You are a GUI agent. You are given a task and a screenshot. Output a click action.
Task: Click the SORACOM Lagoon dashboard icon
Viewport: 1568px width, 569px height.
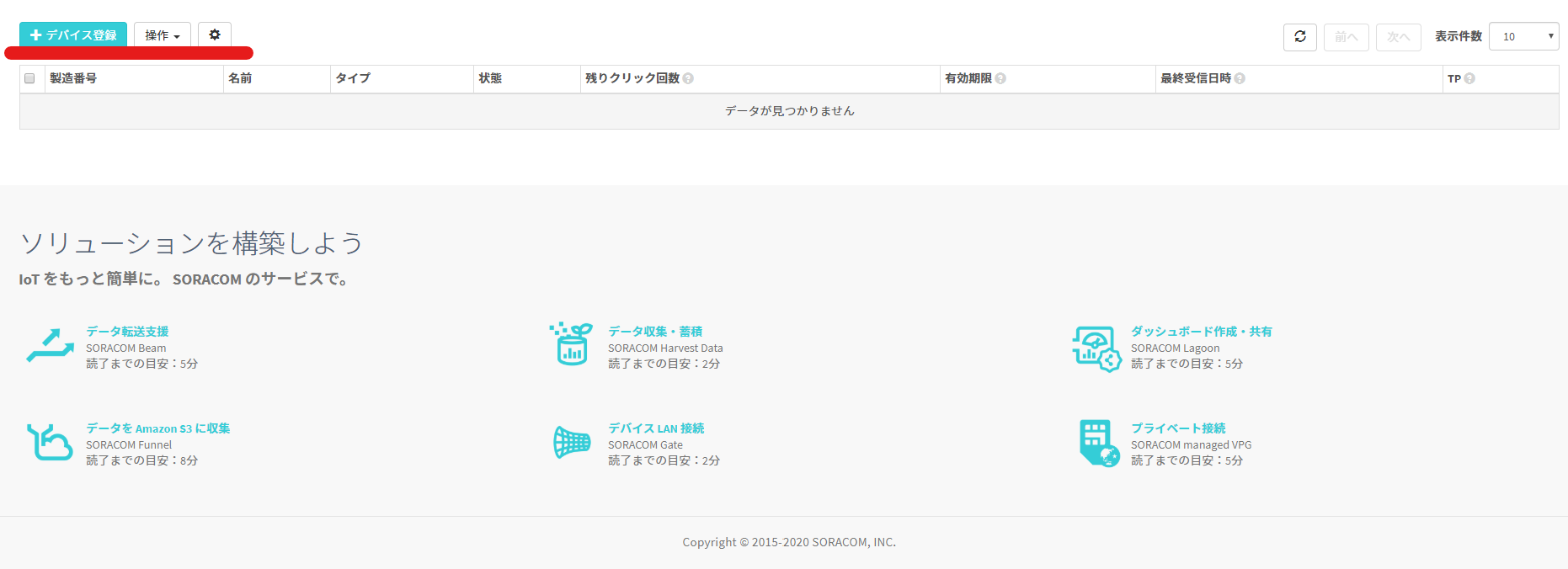coord(1096,349)
